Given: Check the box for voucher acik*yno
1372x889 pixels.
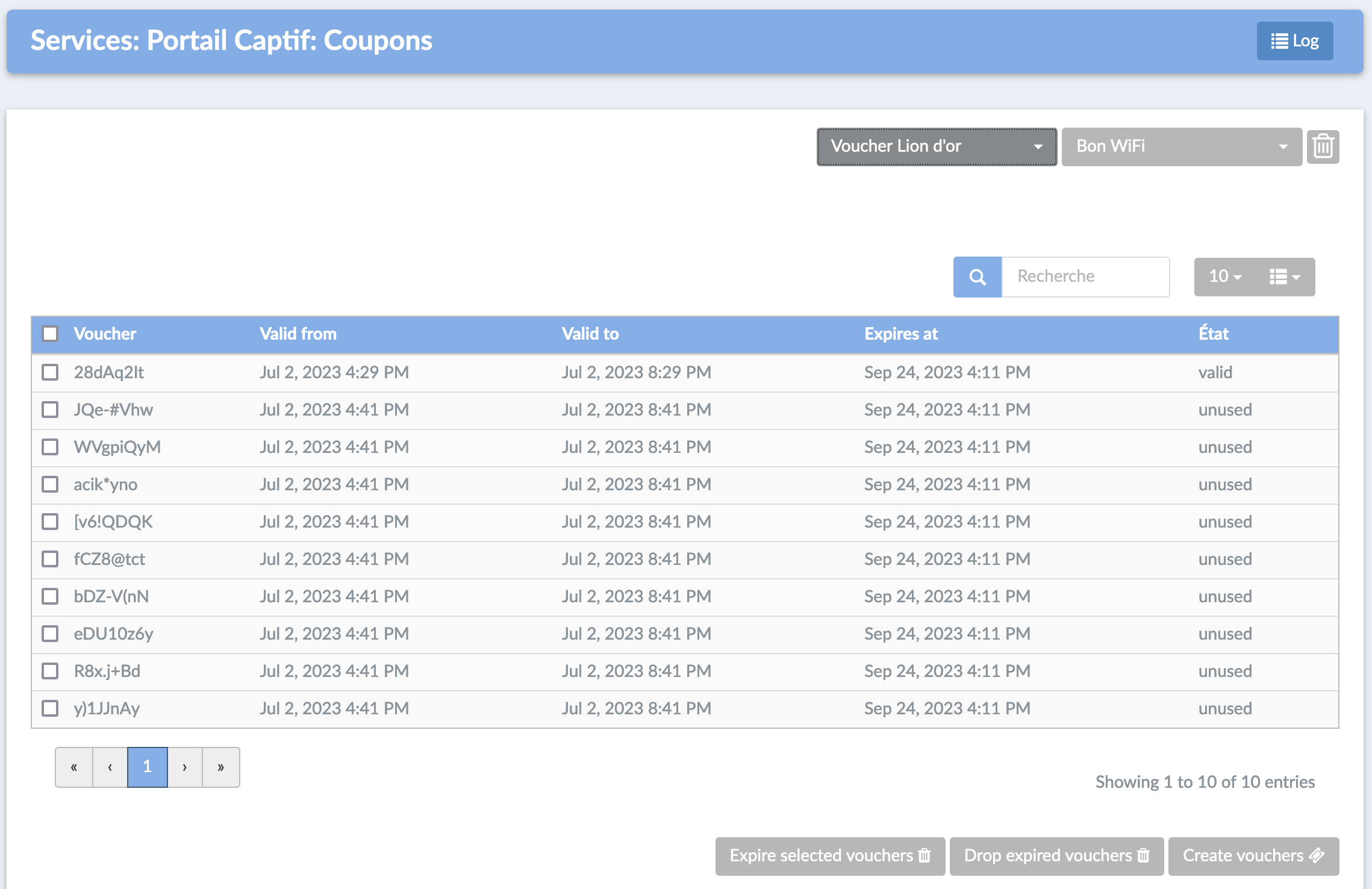Looking at the screenshot, I should [x=50, y=484].
